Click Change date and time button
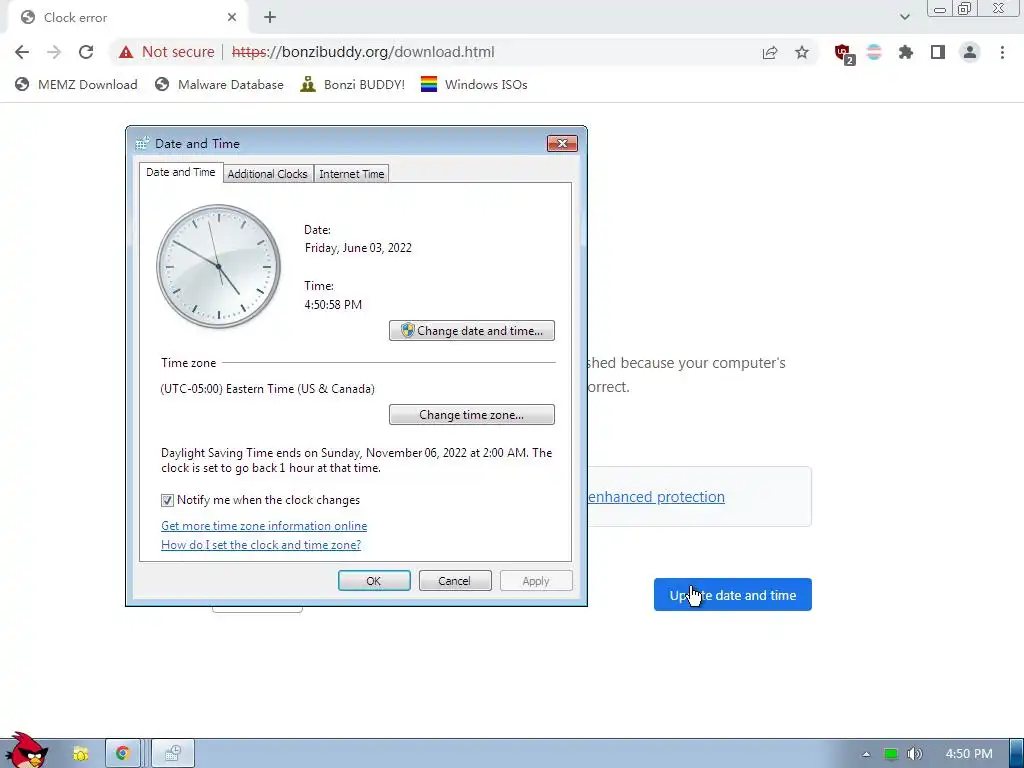 coord(472,330)
